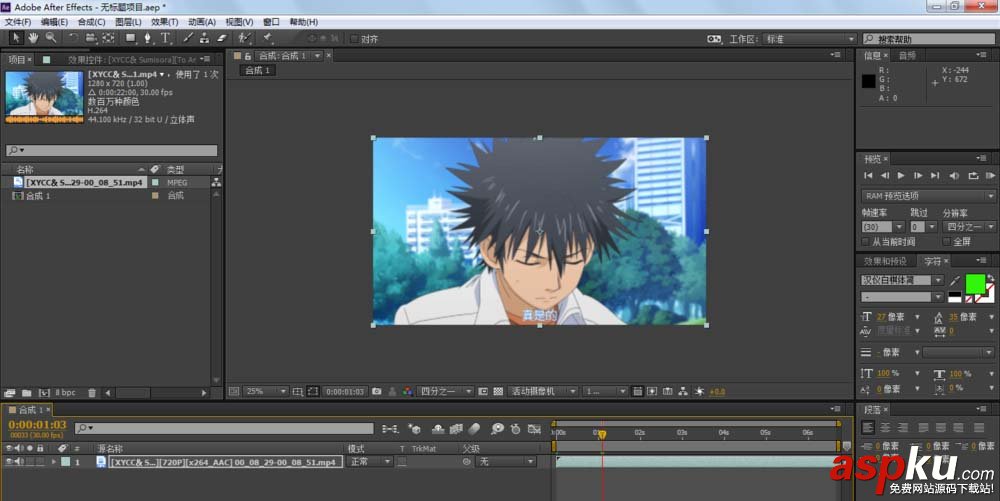Image resolution: width=1000 pixels, height=501 pixels.
Task: Jump to first frame in Preview panel
Action: pos(868,175)
